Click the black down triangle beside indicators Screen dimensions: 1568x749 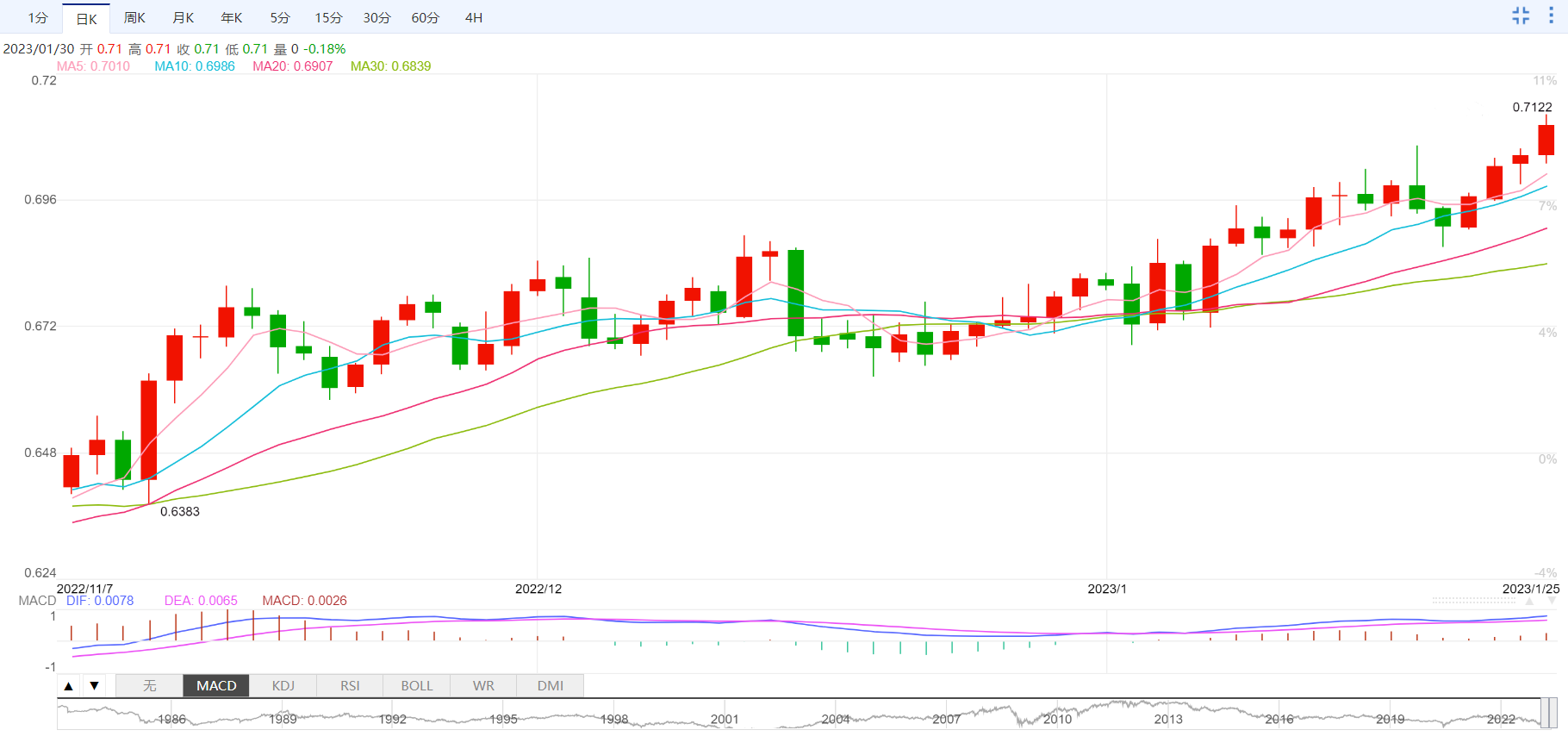coord(95,686)
